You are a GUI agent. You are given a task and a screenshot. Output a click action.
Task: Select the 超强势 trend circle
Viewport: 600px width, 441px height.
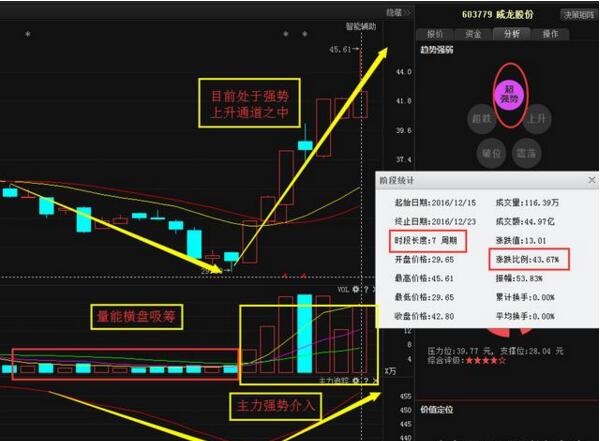point(510,94)
